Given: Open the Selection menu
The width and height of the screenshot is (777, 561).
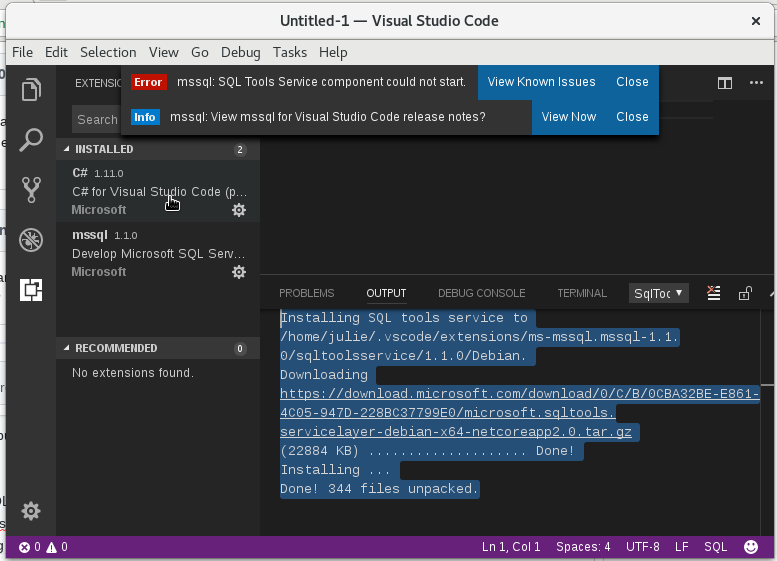Looking at the screenshot, I should (x=108, y=52).
